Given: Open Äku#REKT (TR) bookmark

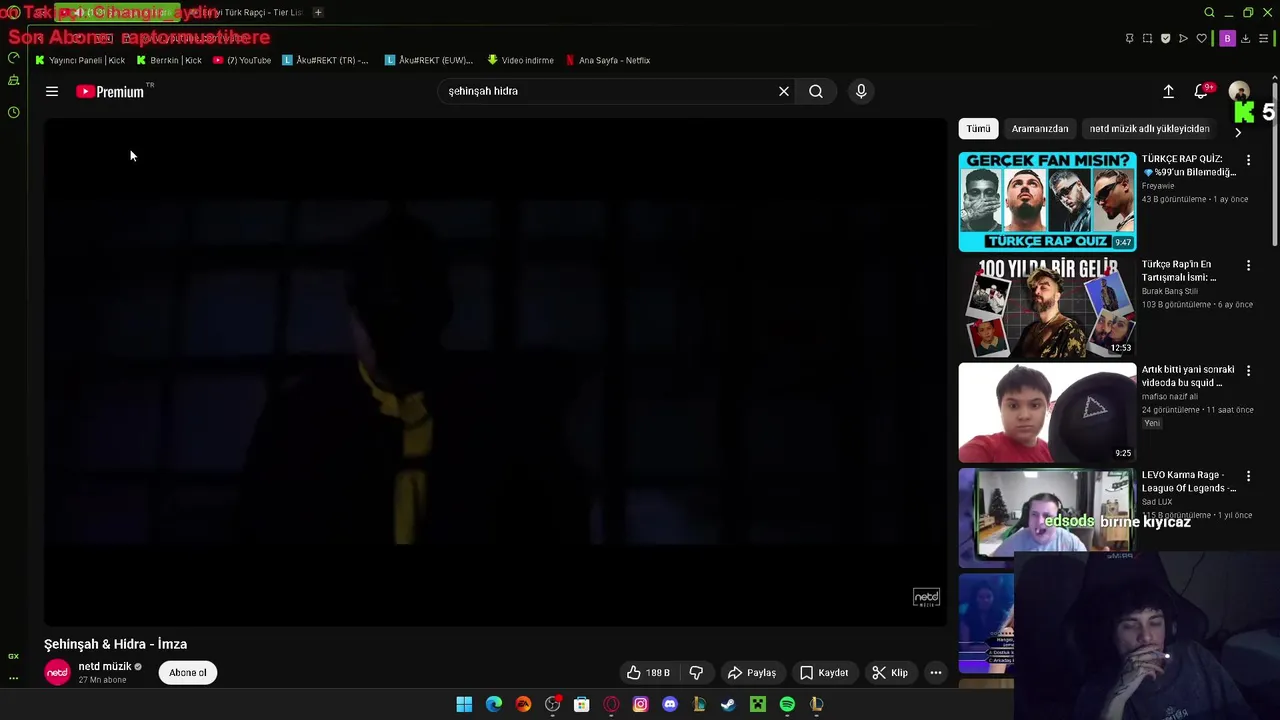Looking at the screenshot, I should 326,60.
